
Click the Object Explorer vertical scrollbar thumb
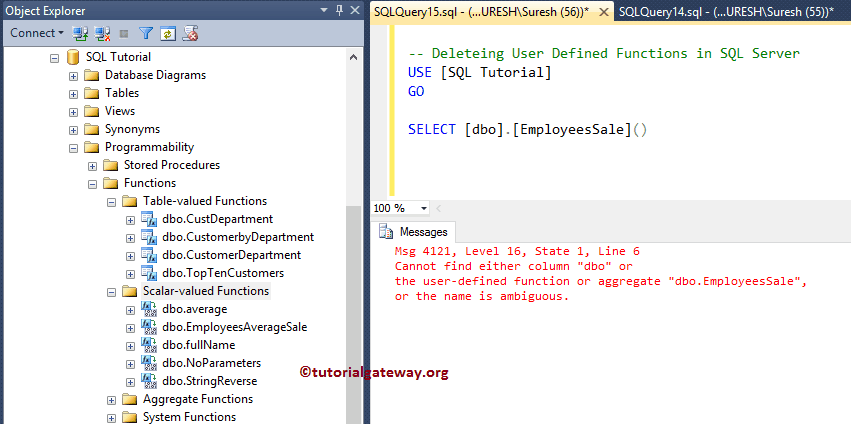pos(353,315)
